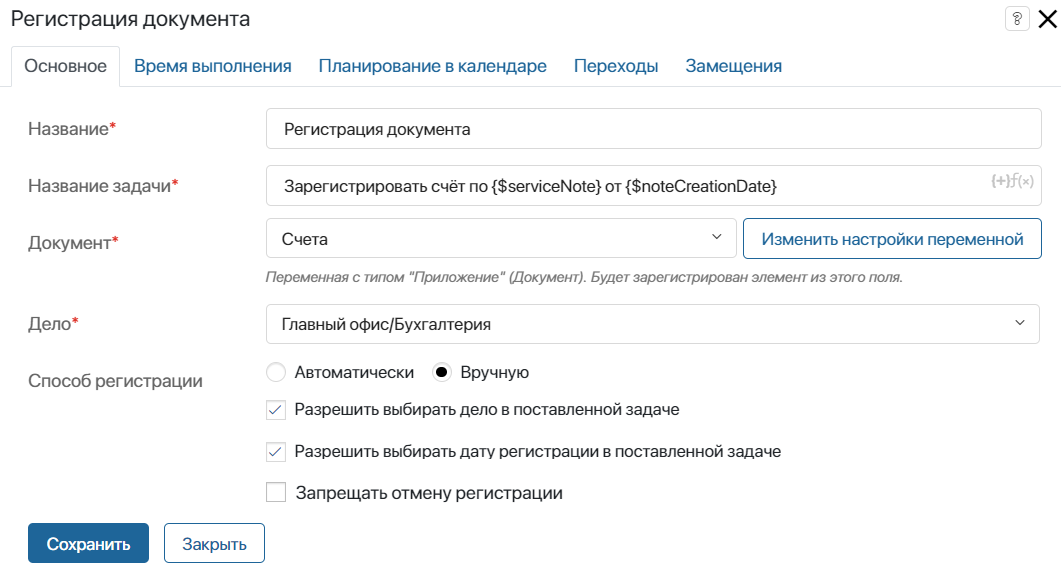Open the help question mark icon

pos(1016,19)
